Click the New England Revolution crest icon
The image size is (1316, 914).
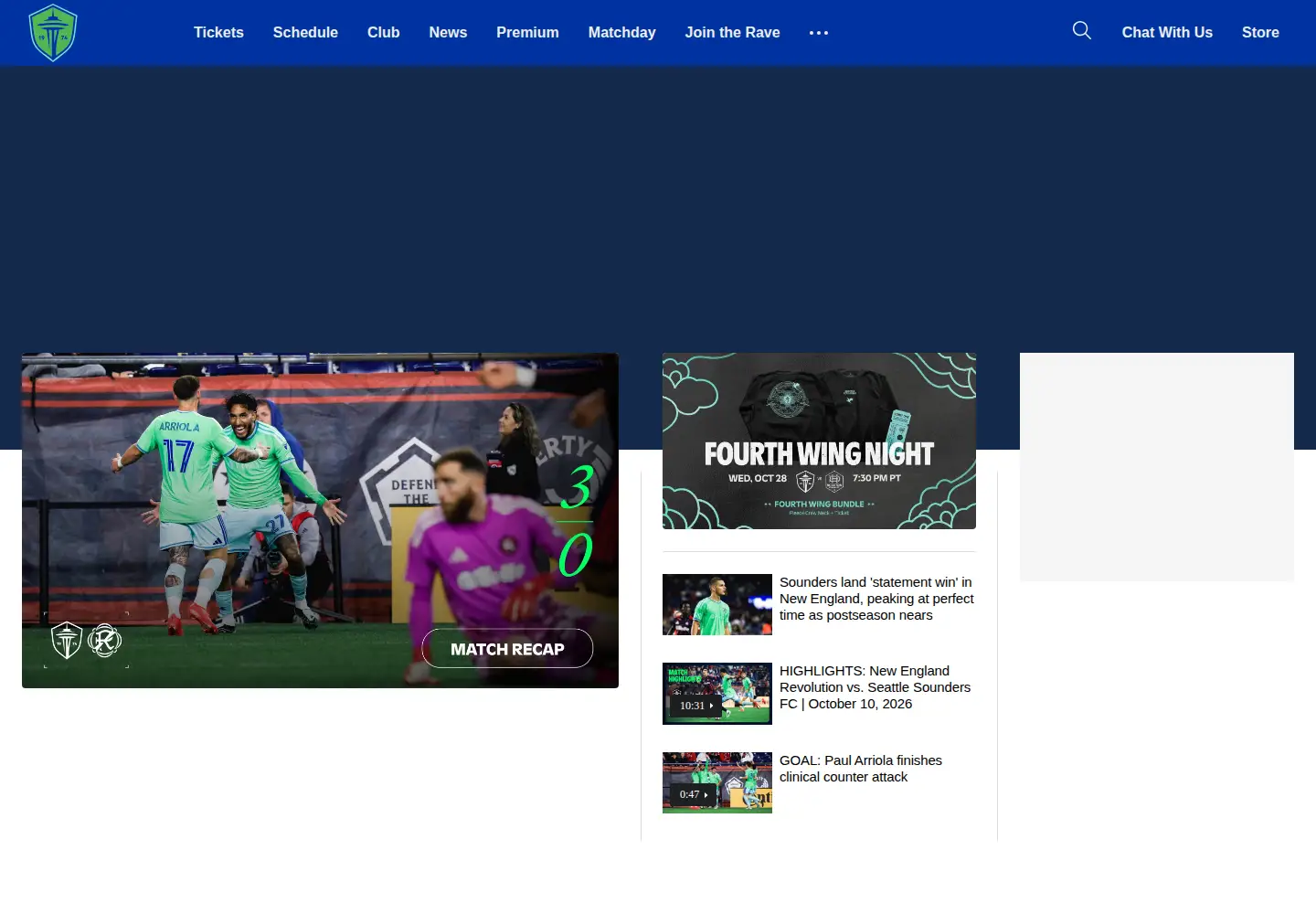104,640
